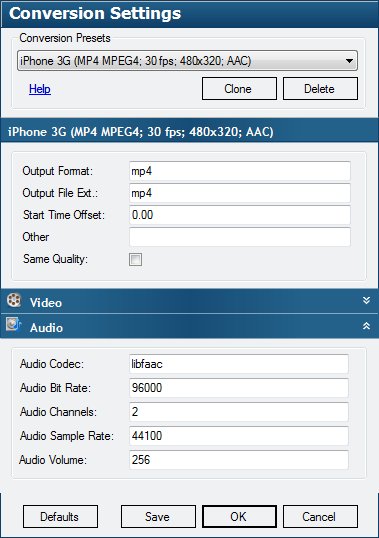This screenshot has width=379, height=538.
Task: Edit the Audio Volume field
Action: (239, 460)
